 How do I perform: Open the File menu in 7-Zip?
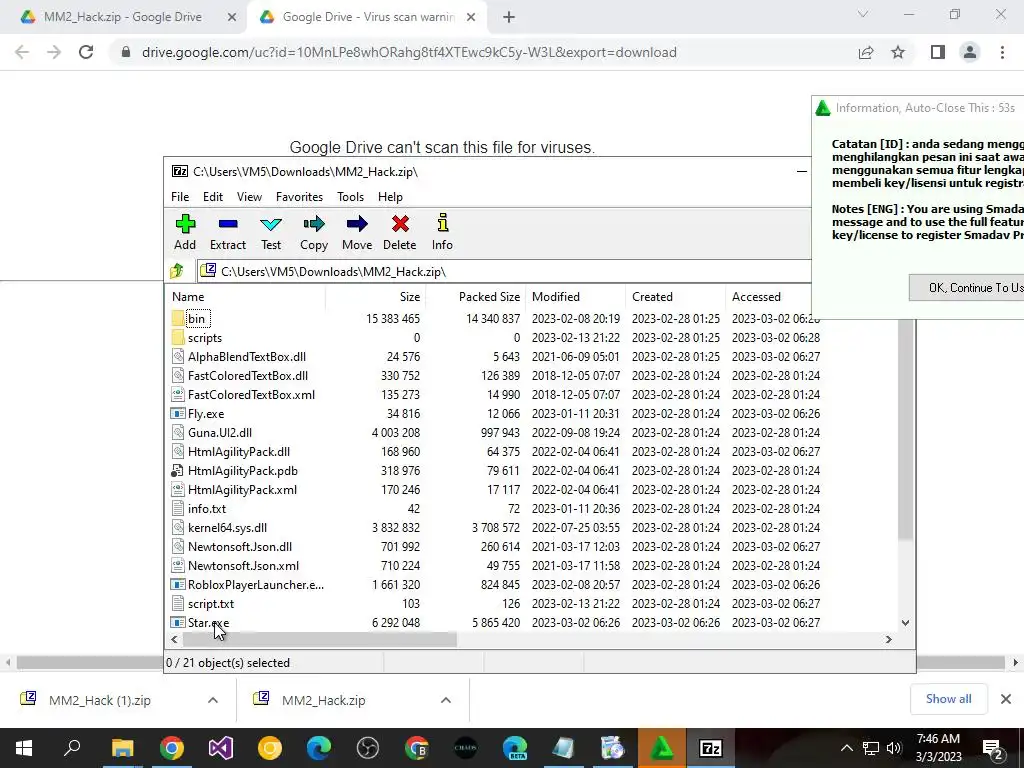pos(180,197)
